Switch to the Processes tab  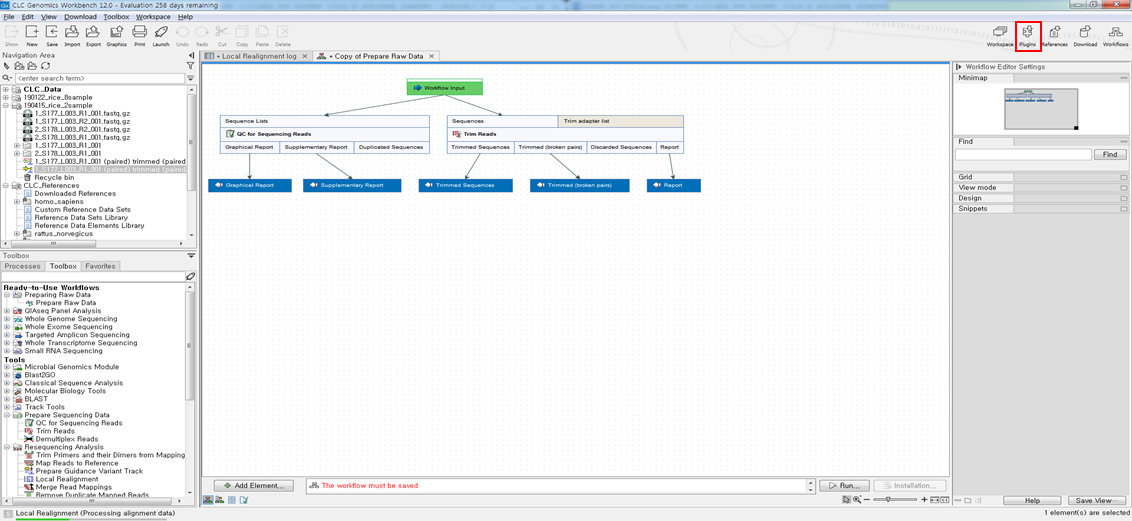(22, 266)
